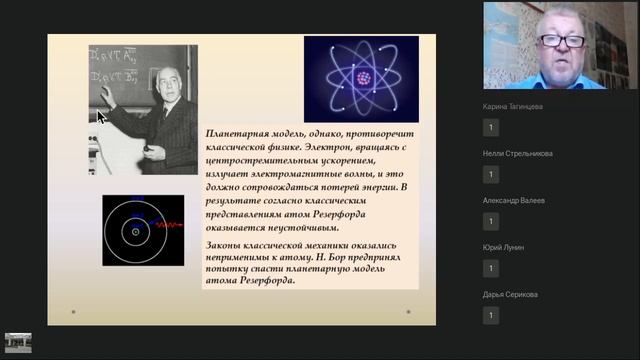Select participant name Нелли Стрельникова
The image size is (640, 360).
(x=518, y=153)
